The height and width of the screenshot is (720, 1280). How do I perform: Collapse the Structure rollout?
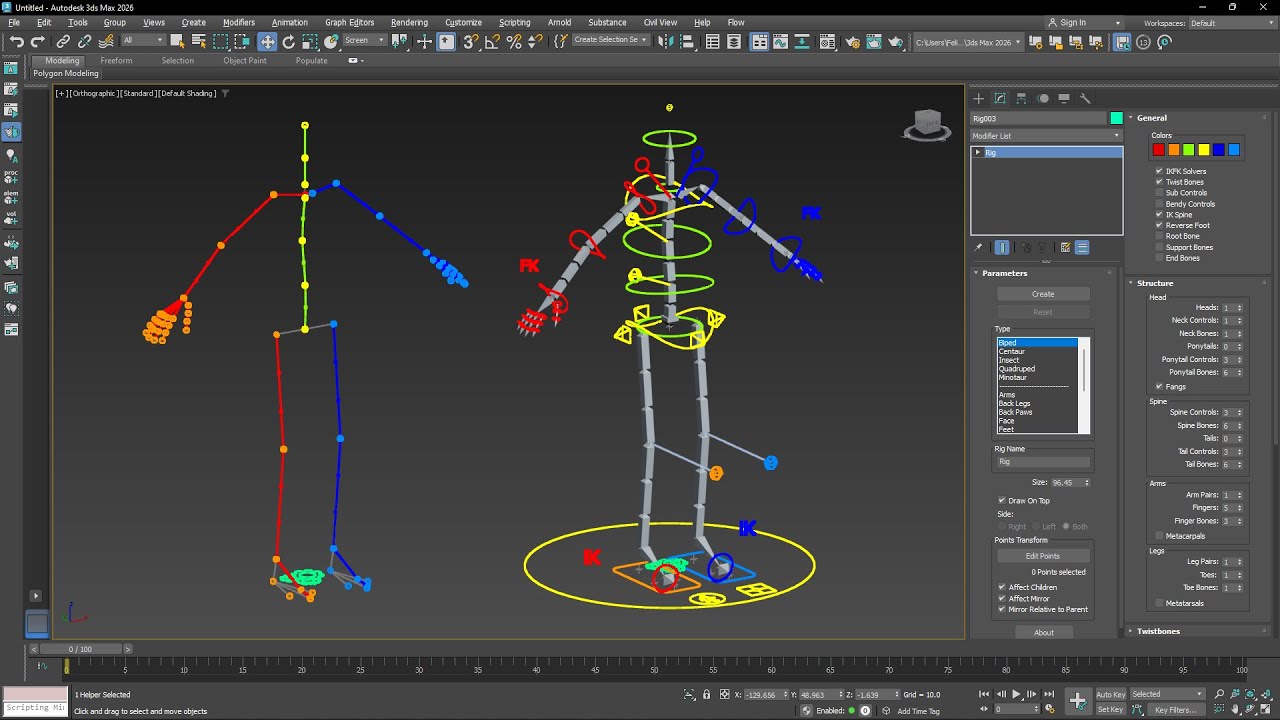[1154, 283]
